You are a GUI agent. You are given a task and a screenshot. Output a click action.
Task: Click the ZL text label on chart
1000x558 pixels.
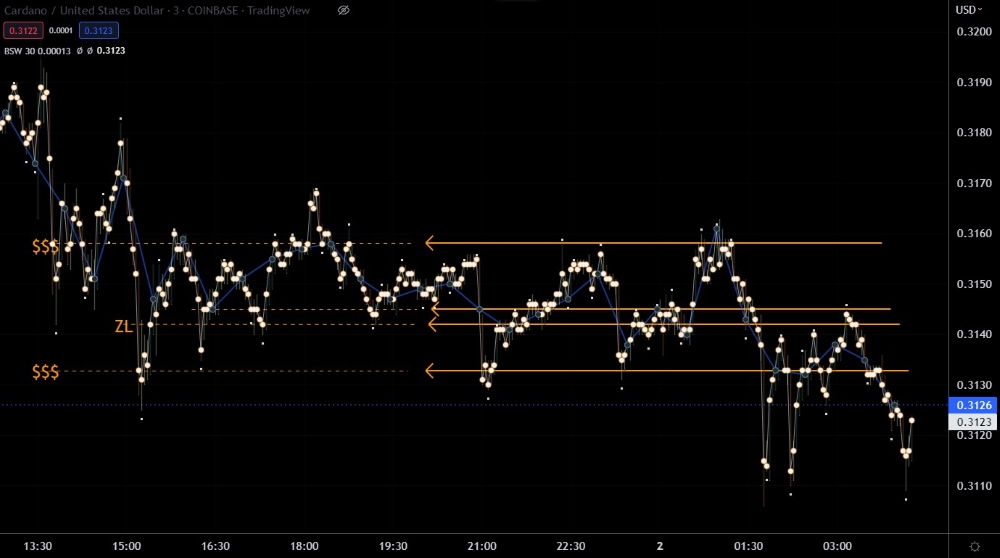[123, 327]
